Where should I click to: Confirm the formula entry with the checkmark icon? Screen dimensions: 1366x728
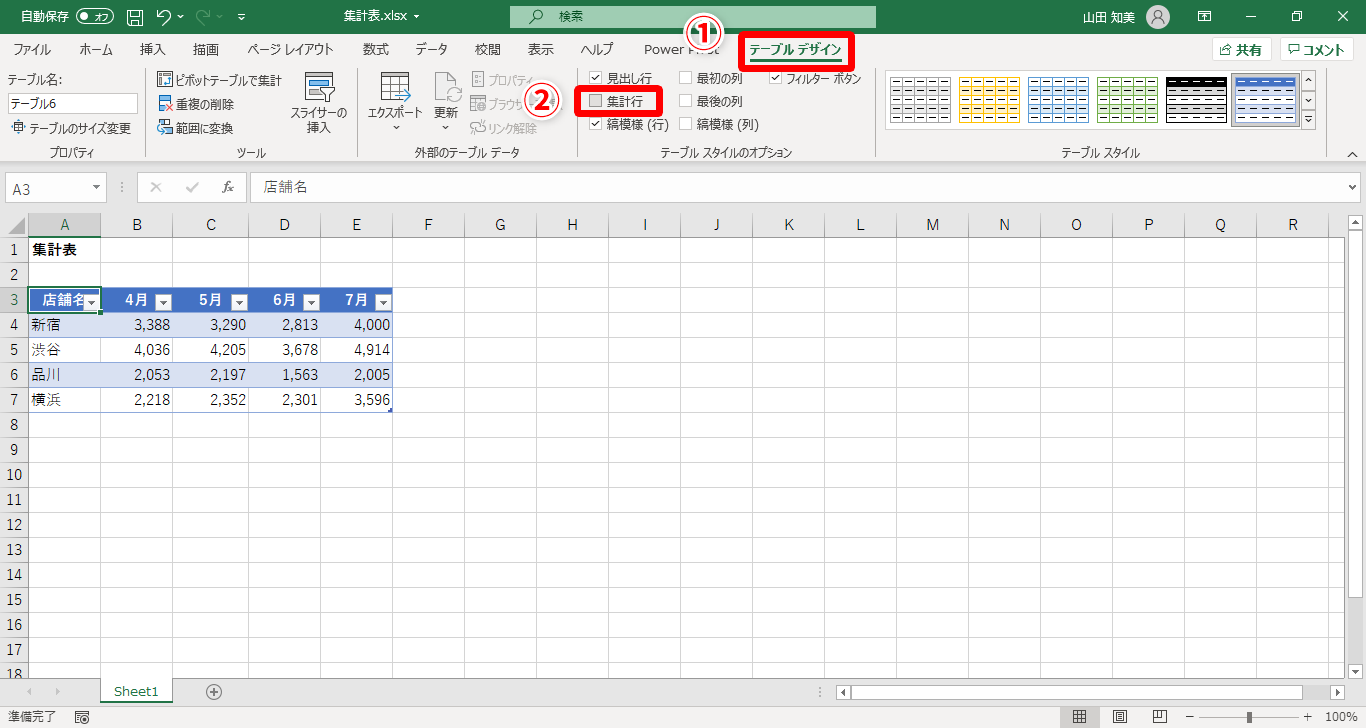(x=192, y=187)
